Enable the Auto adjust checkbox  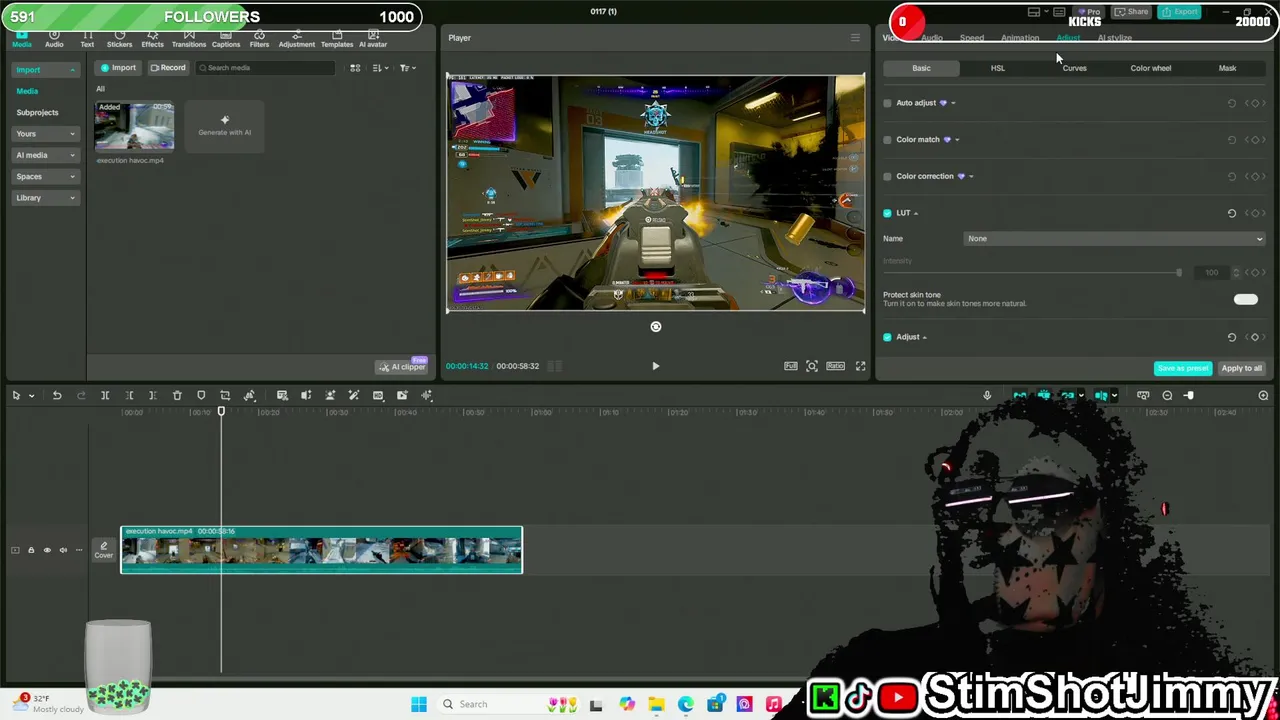pos(887,103)
